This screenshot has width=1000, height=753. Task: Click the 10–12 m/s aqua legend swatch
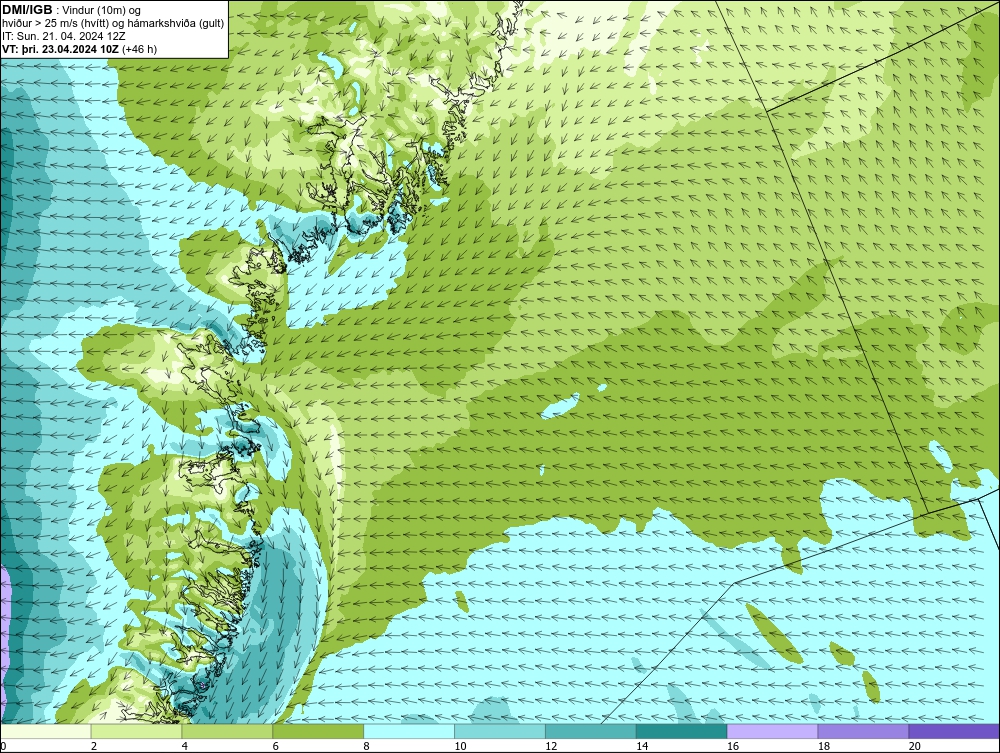pos(500,731)
